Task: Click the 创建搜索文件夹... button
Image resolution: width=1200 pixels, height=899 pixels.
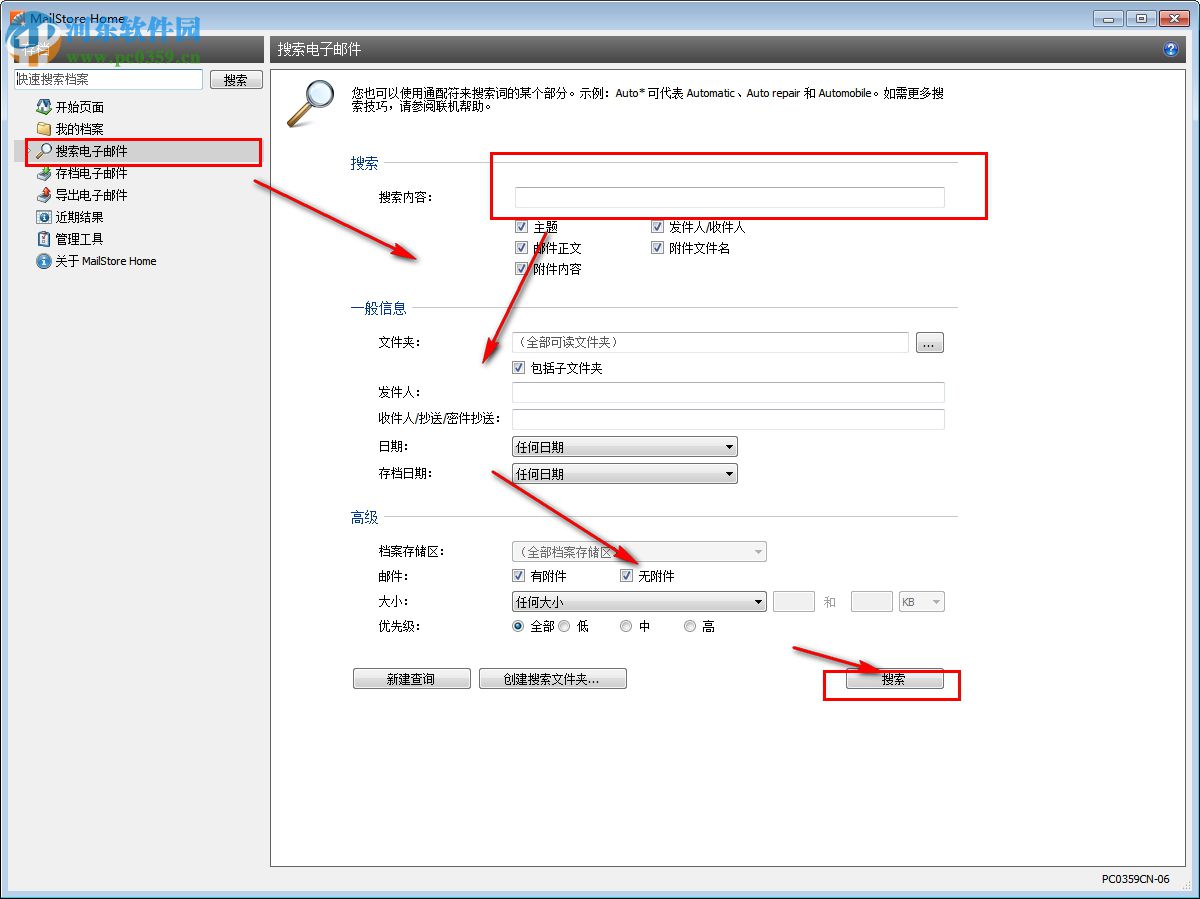Action: 553,679
